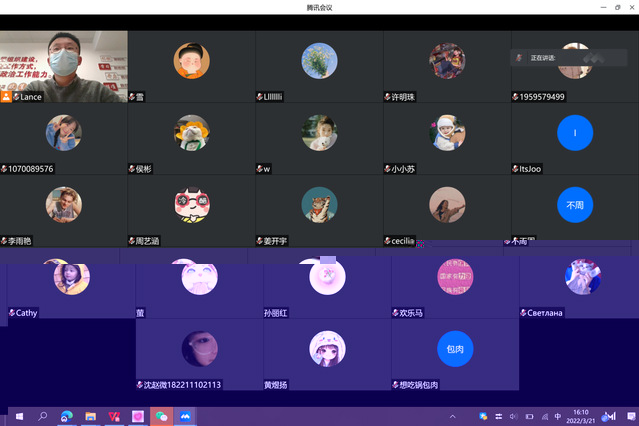The width and height of the screenshot is (639, 426).
Task: Click the avatar of 李雨艳
Action: tap(64, 205)
